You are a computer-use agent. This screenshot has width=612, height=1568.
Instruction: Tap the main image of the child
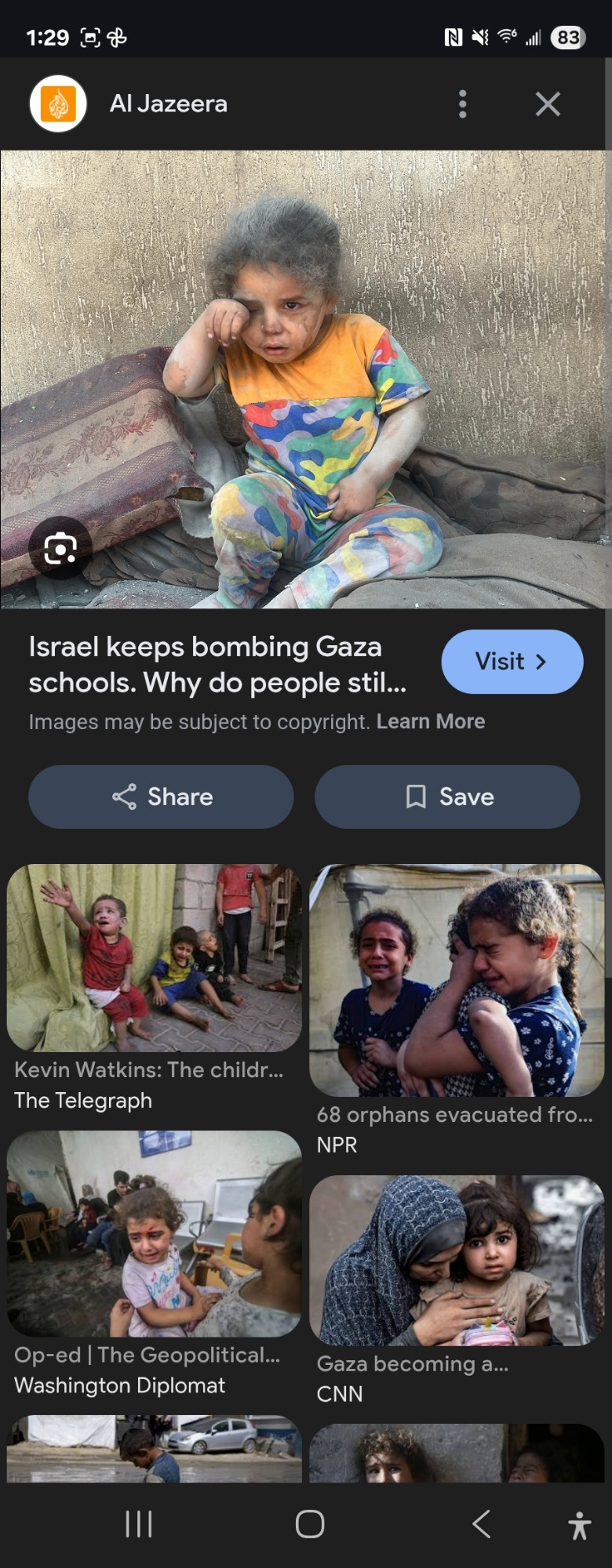point(304,379)
